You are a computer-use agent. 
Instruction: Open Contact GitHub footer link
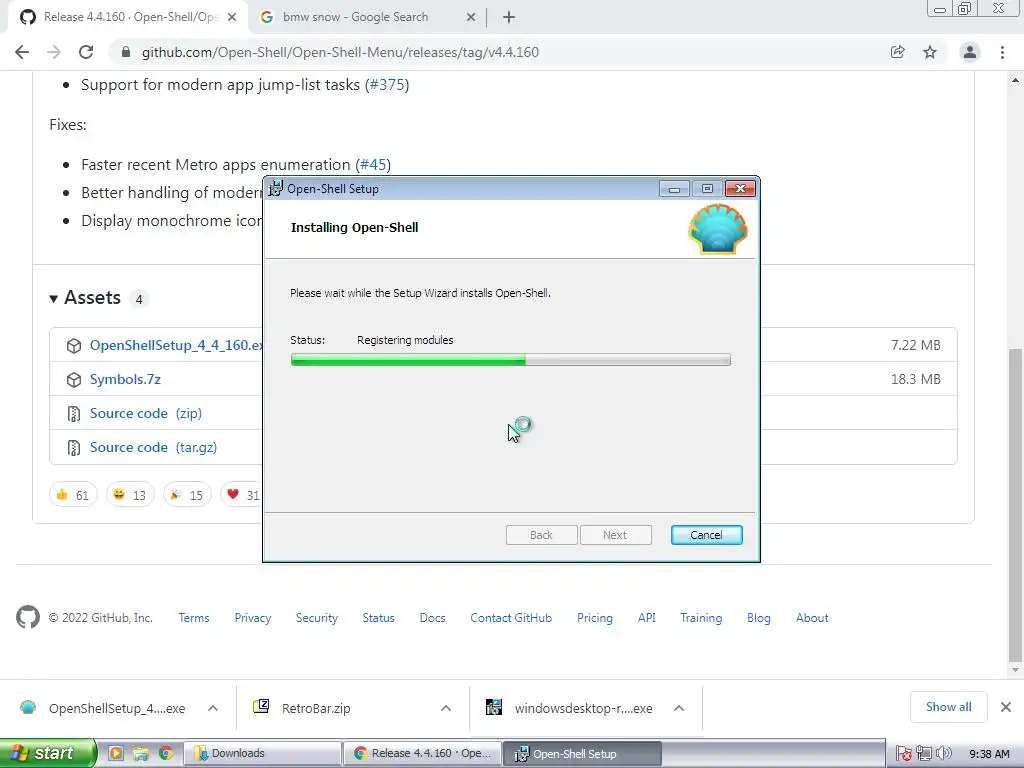(x=511, y=618)
